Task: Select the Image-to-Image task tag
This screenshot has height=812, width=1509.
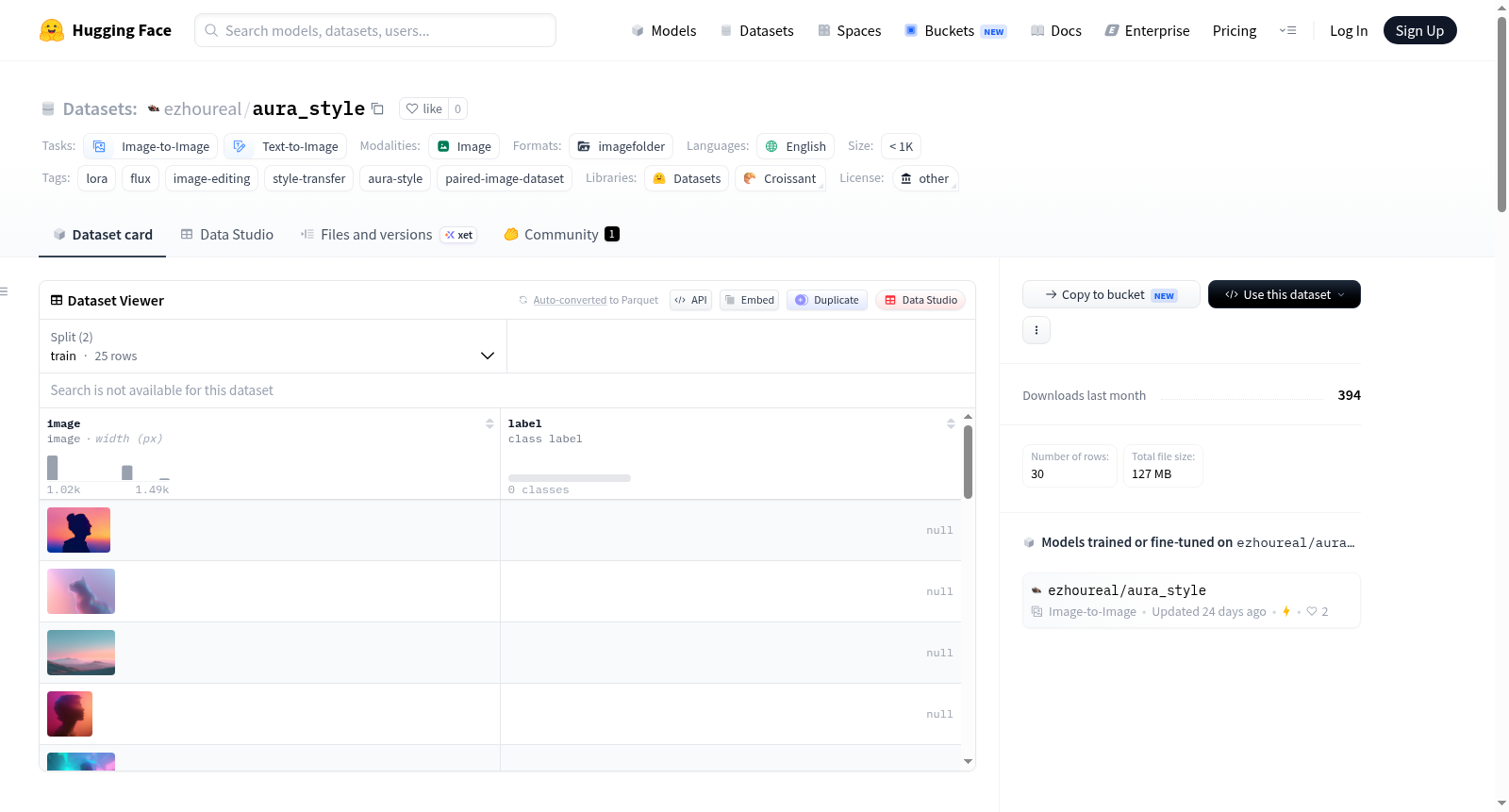Action: point(151,146)
